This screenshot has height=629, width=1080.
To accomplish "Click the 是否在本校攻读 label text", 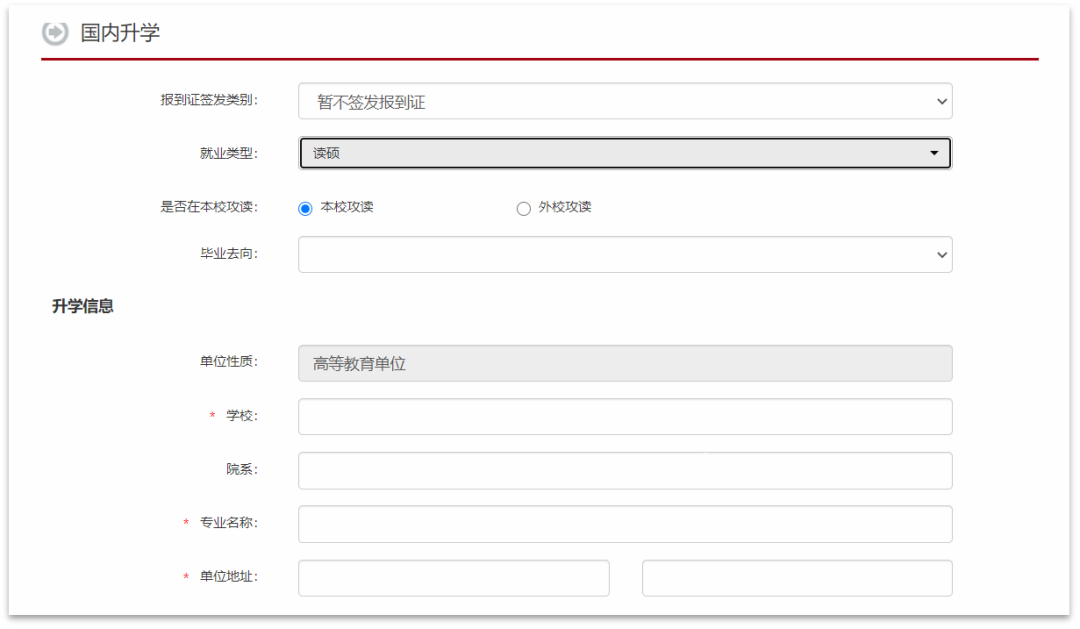I will (x=209, y=207).
